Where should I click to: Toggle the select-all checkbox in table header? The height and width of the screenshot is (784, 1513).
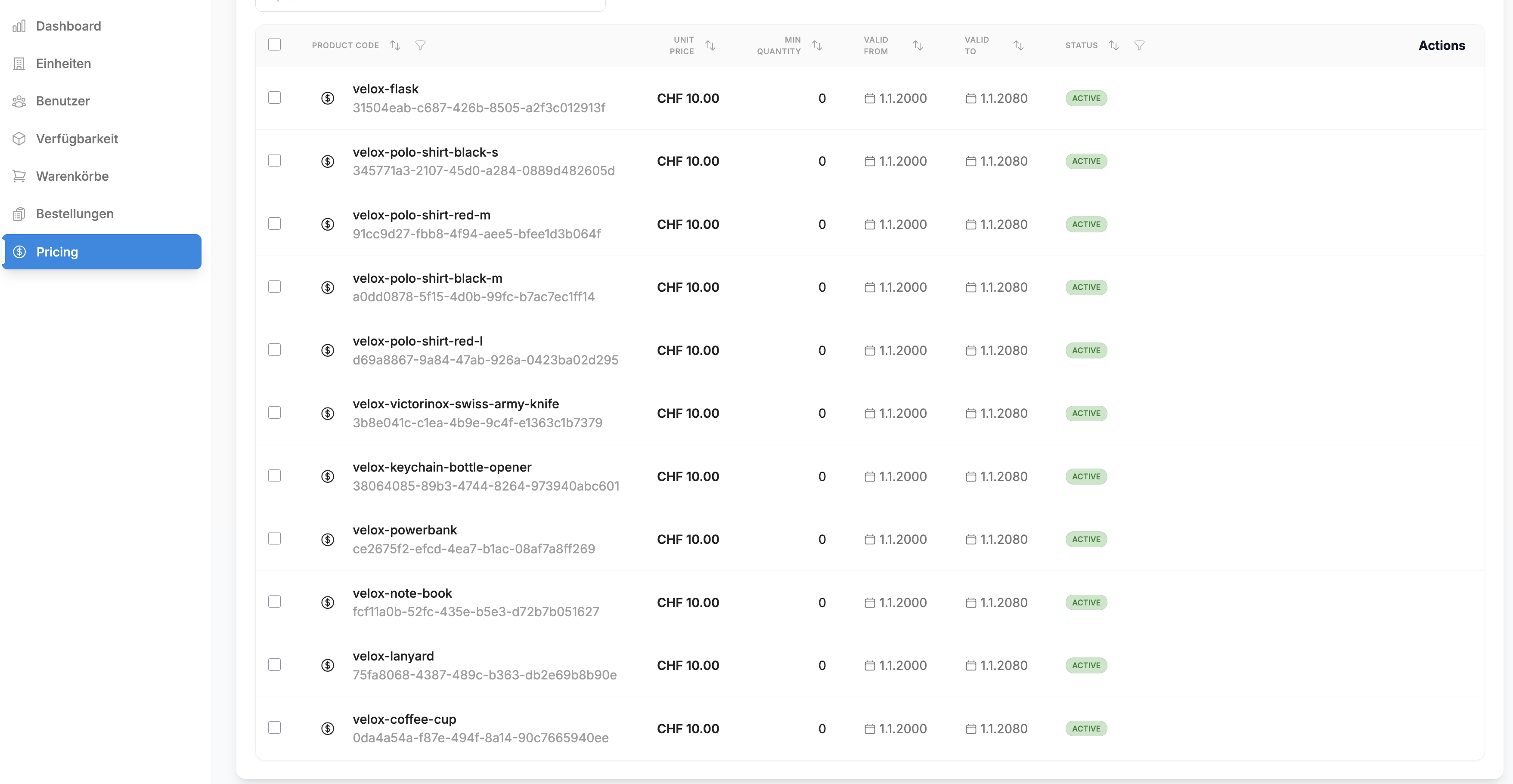pos(274,45)
